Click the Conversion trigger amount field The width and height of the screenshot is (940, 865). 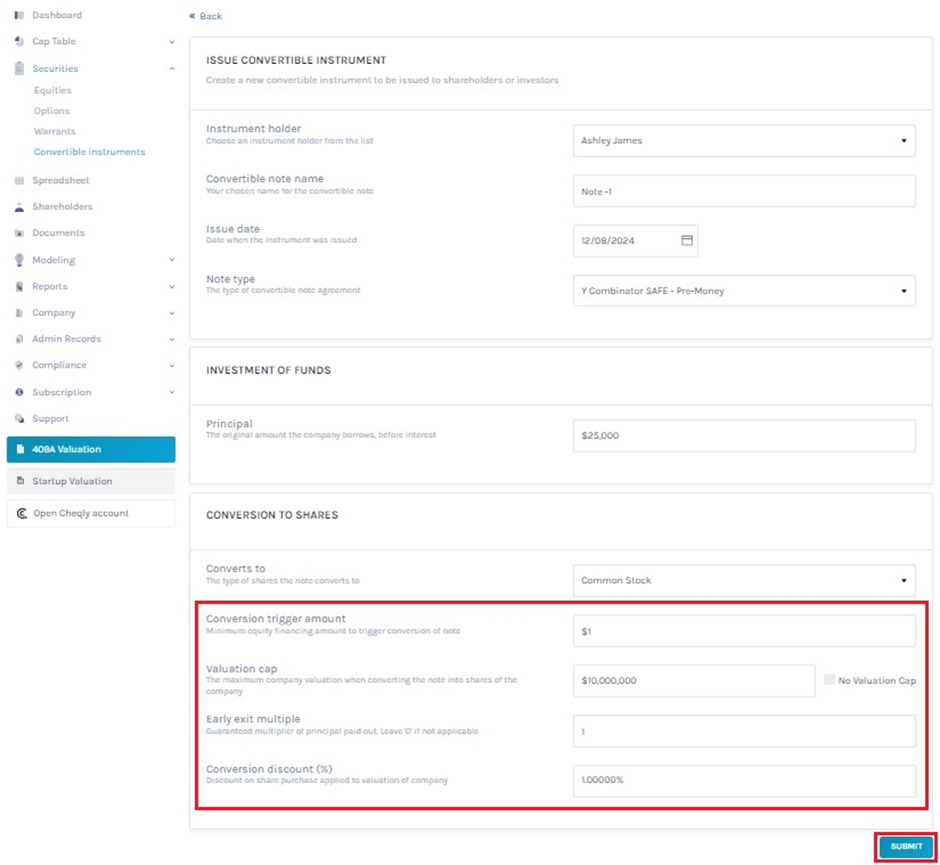[x=744, y=631]
